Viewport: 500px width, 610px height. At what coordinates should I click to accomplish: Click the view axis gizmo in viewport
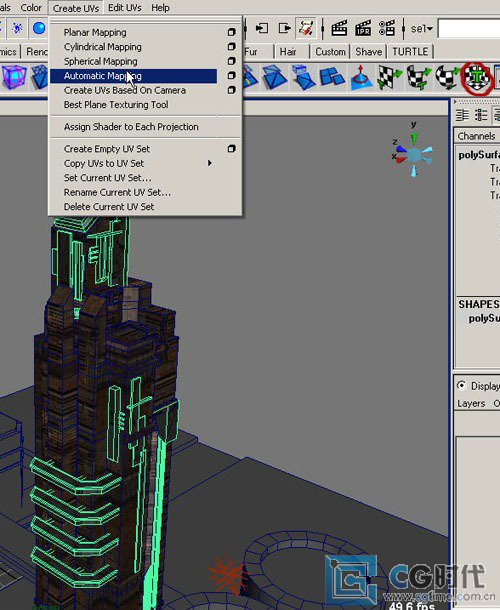point(414,152)
